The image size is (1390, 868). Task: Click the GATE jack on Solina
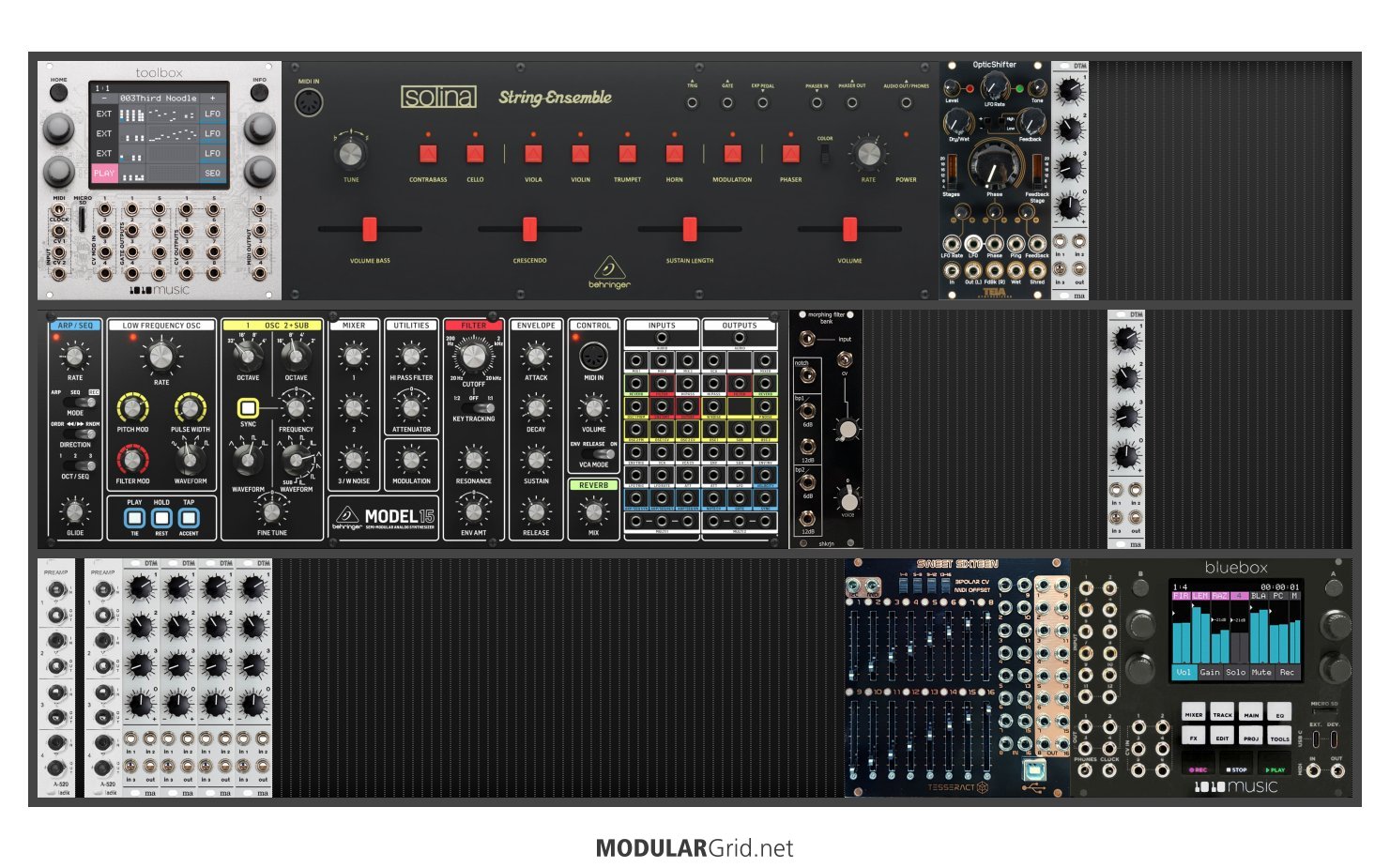click(x=727, y=102)
